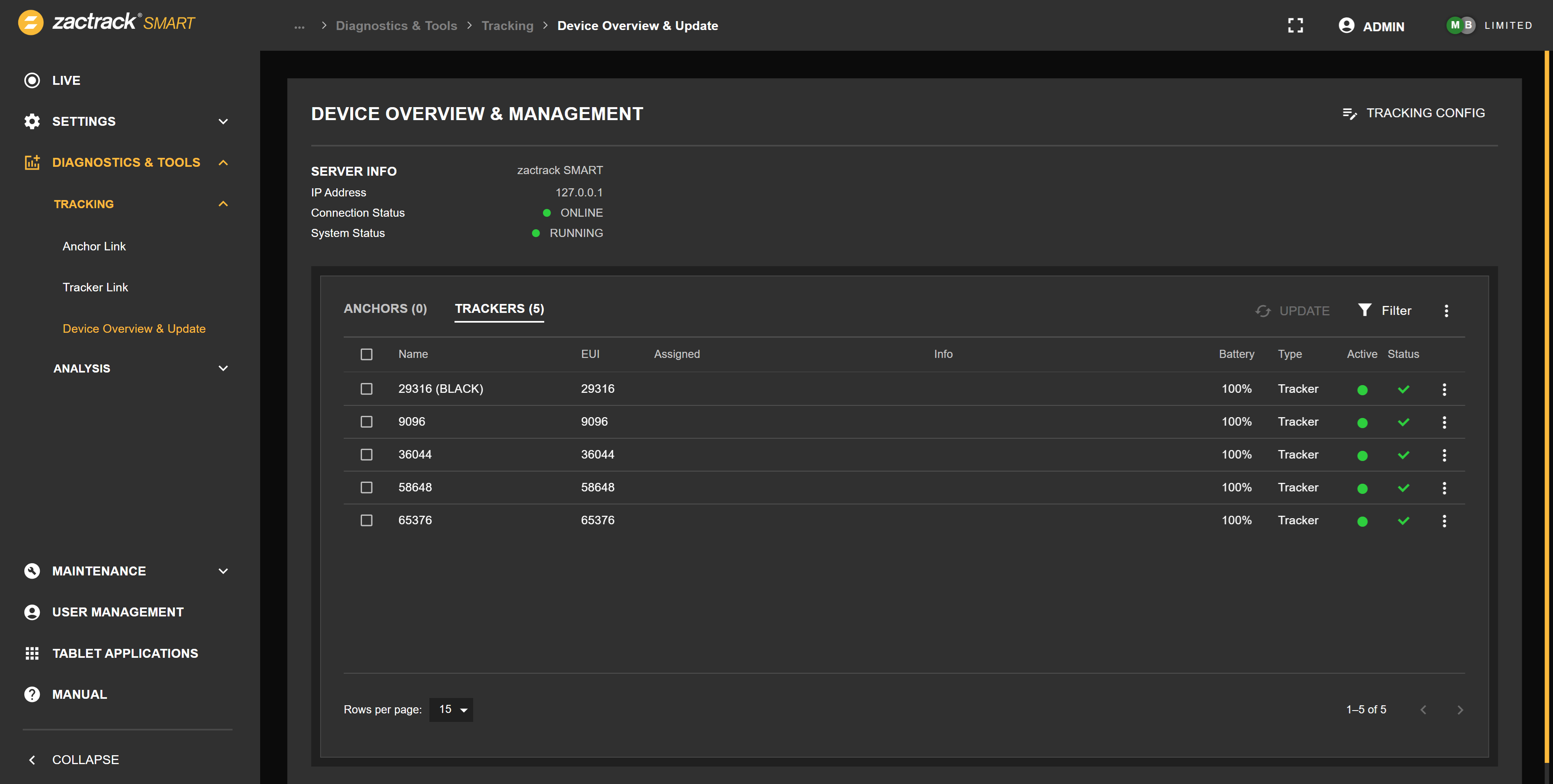Click the Tracking Config edit icon
1553x784 pixels.
[1349, 113]
